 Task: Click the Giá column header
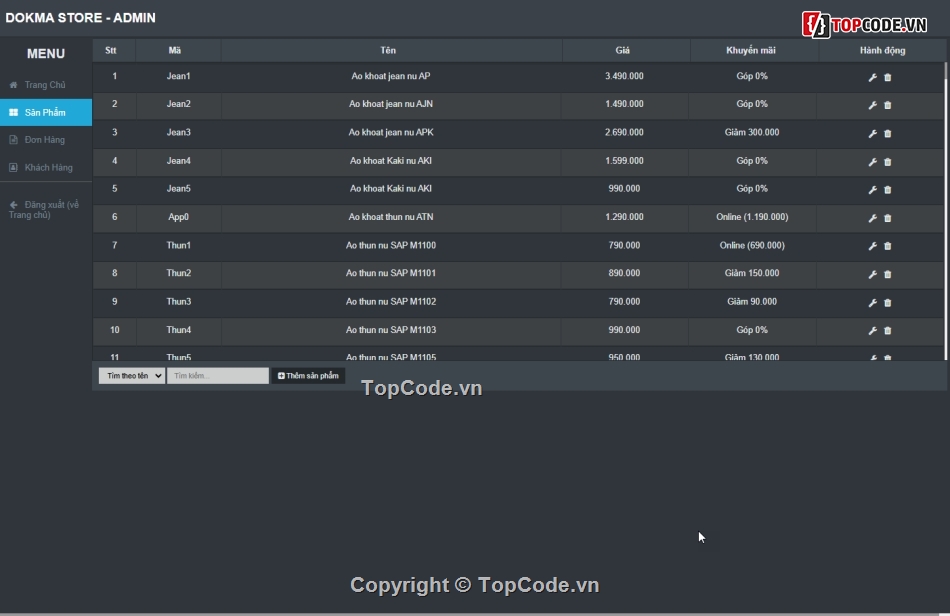(x=623, y=50)
